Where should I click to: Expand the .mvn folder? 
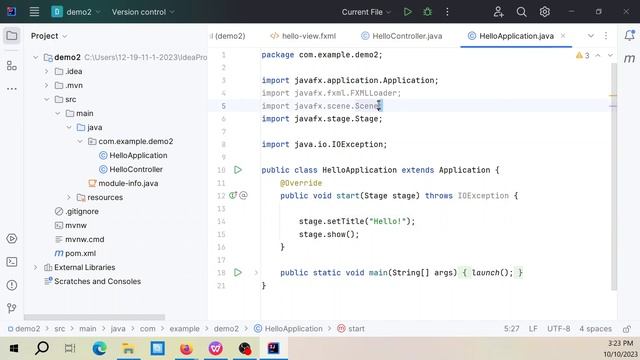click(47, 85)
